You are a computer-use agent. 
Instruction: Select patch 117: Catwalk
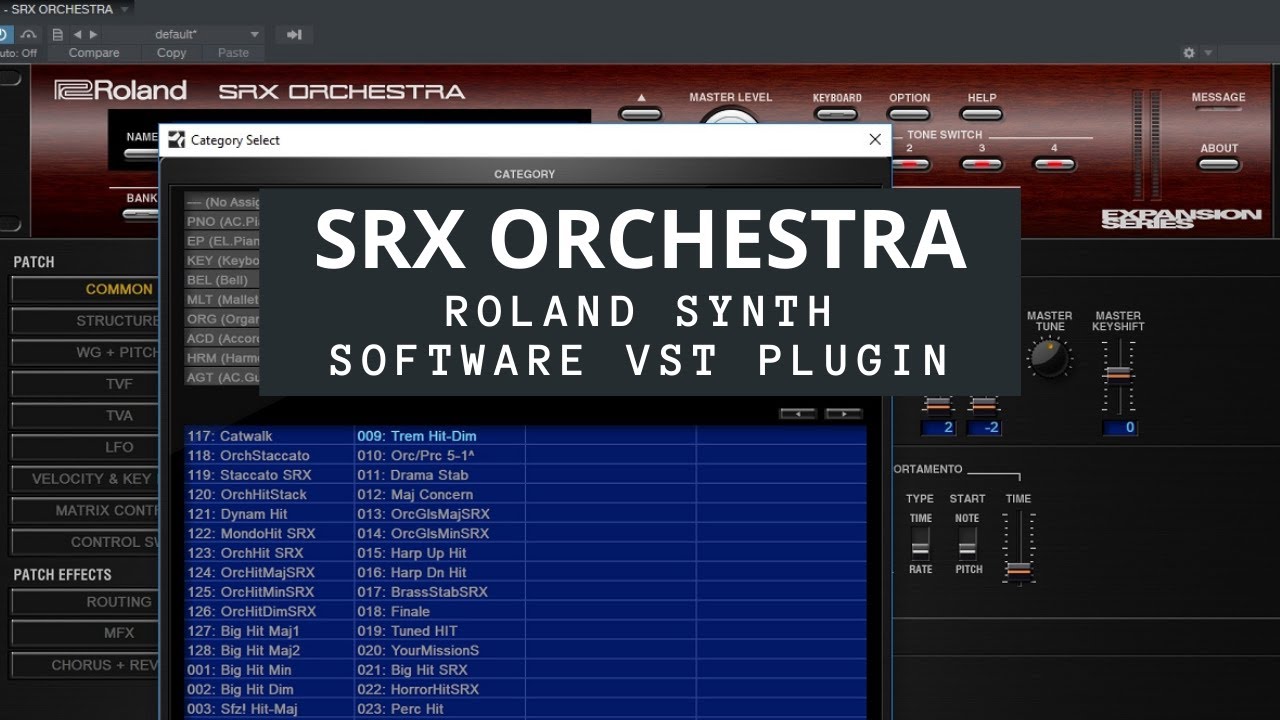[270, 436]
